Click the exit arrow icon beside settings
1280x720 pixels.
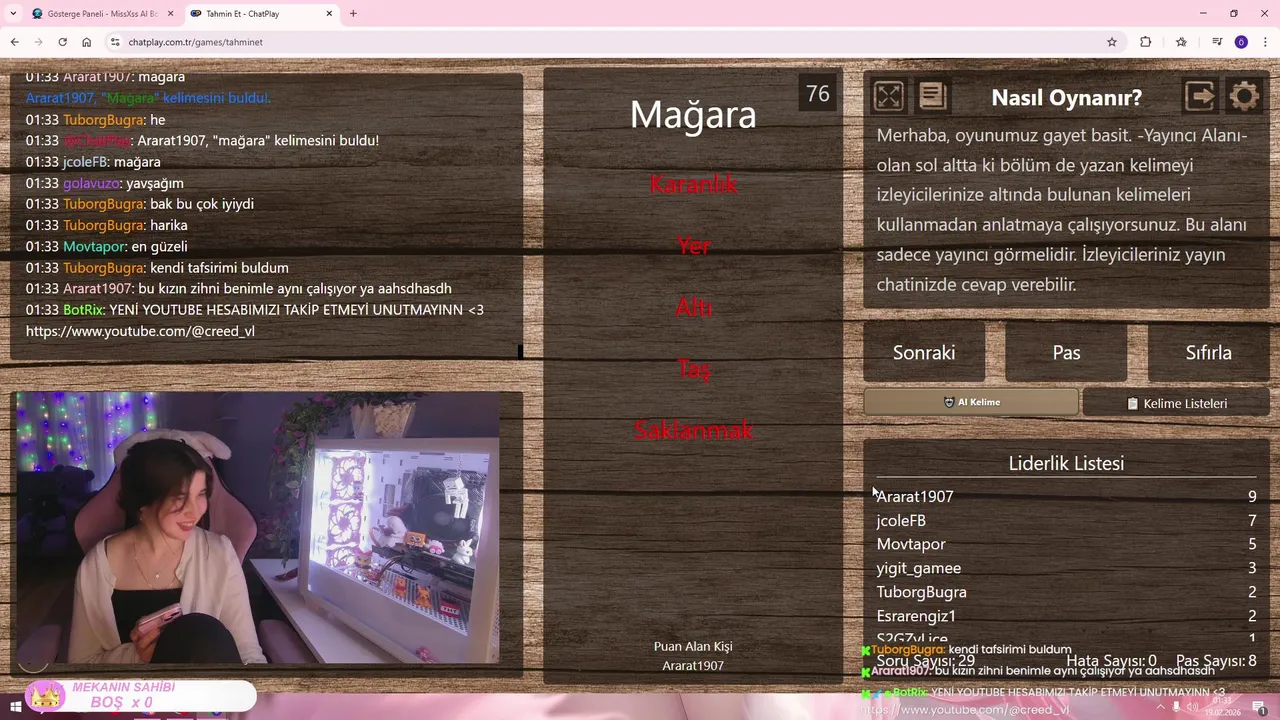tap(1200, 96)
